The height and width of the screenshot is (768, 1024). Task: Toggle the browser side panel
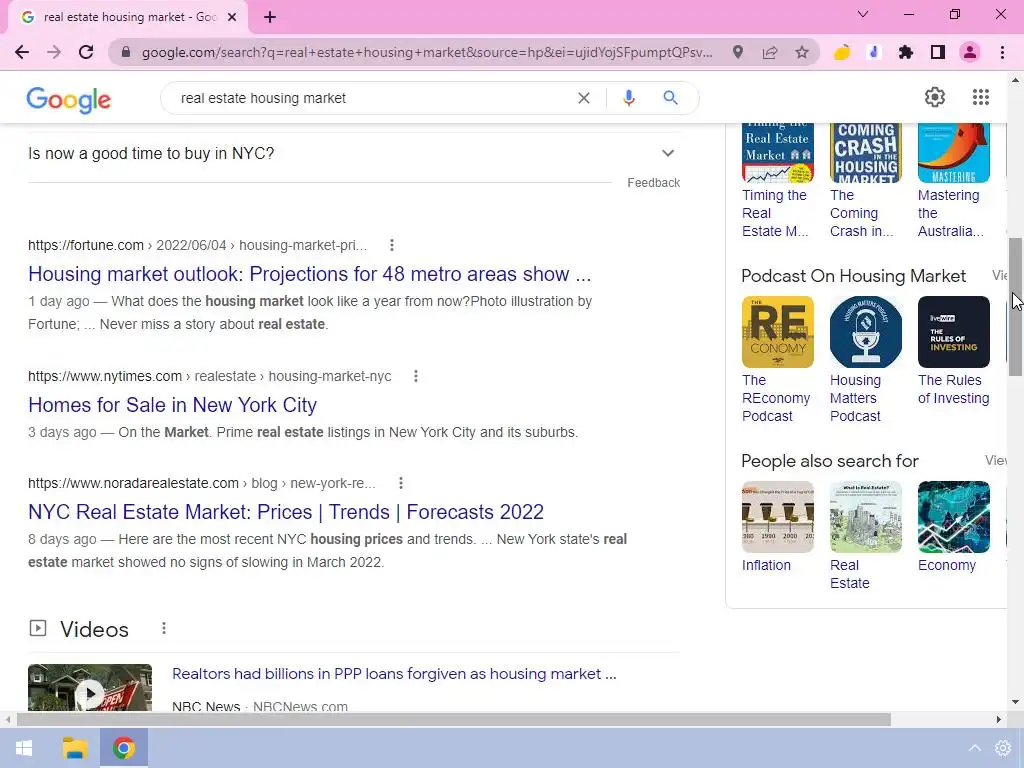click(938, 52)
